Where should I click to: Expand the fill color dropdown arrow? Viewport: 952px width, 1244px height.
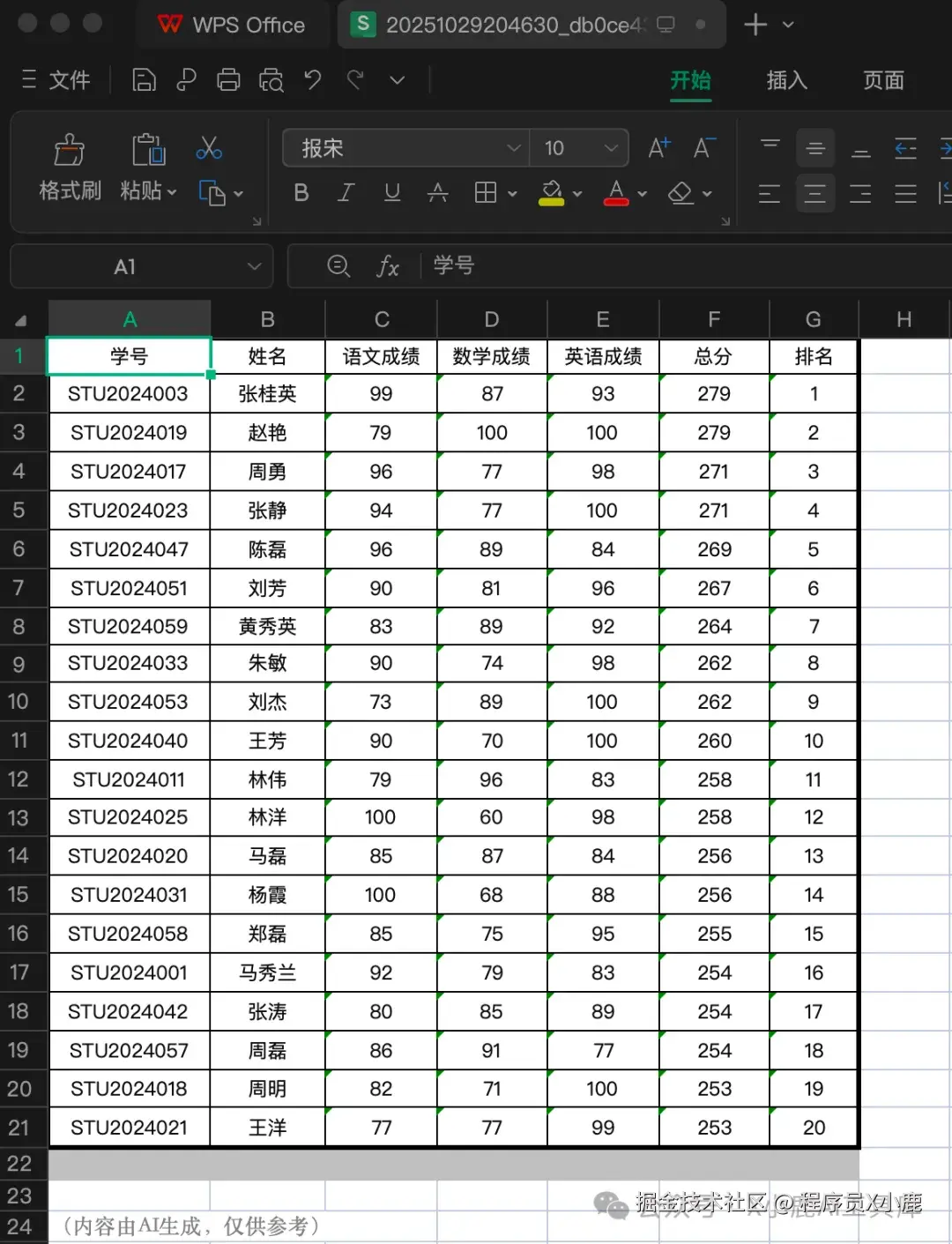pyautogui.click(x=576, y=193)
